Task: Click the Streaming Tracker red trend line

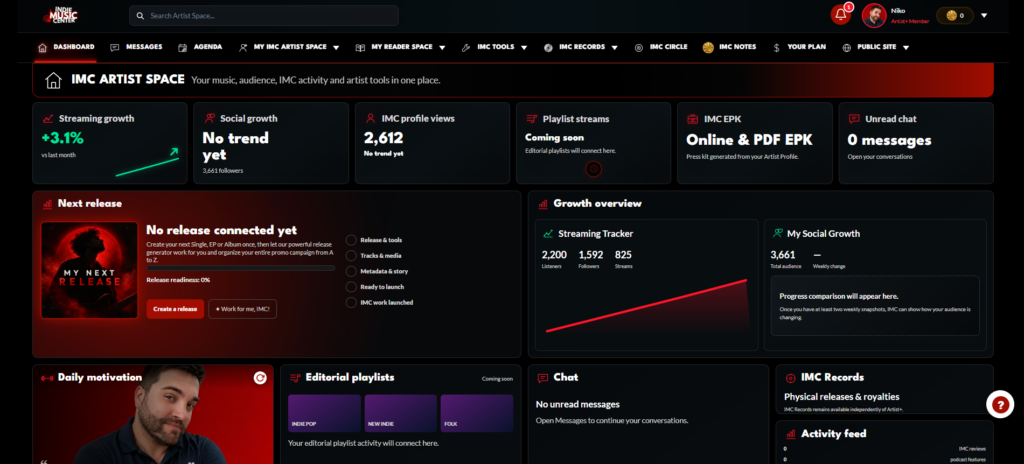Action: pyautogui.click(x=647, y=306)
